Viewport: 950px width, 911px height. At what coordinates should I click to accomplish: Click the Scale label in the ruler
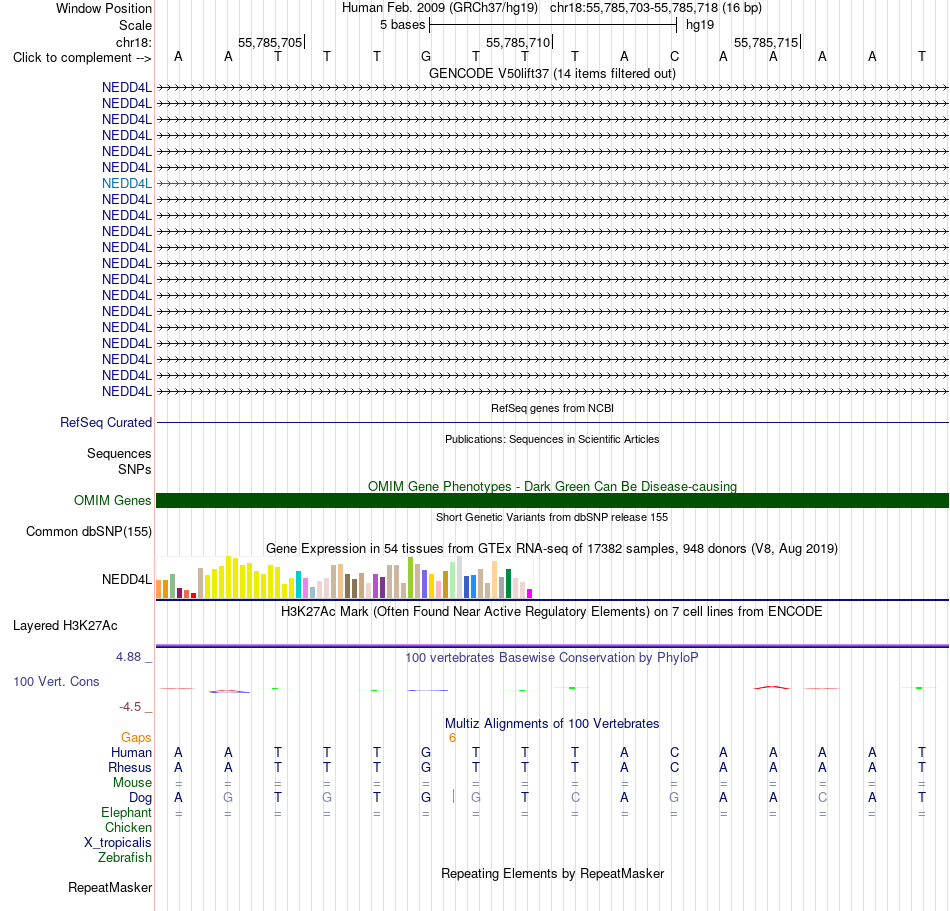135,25
